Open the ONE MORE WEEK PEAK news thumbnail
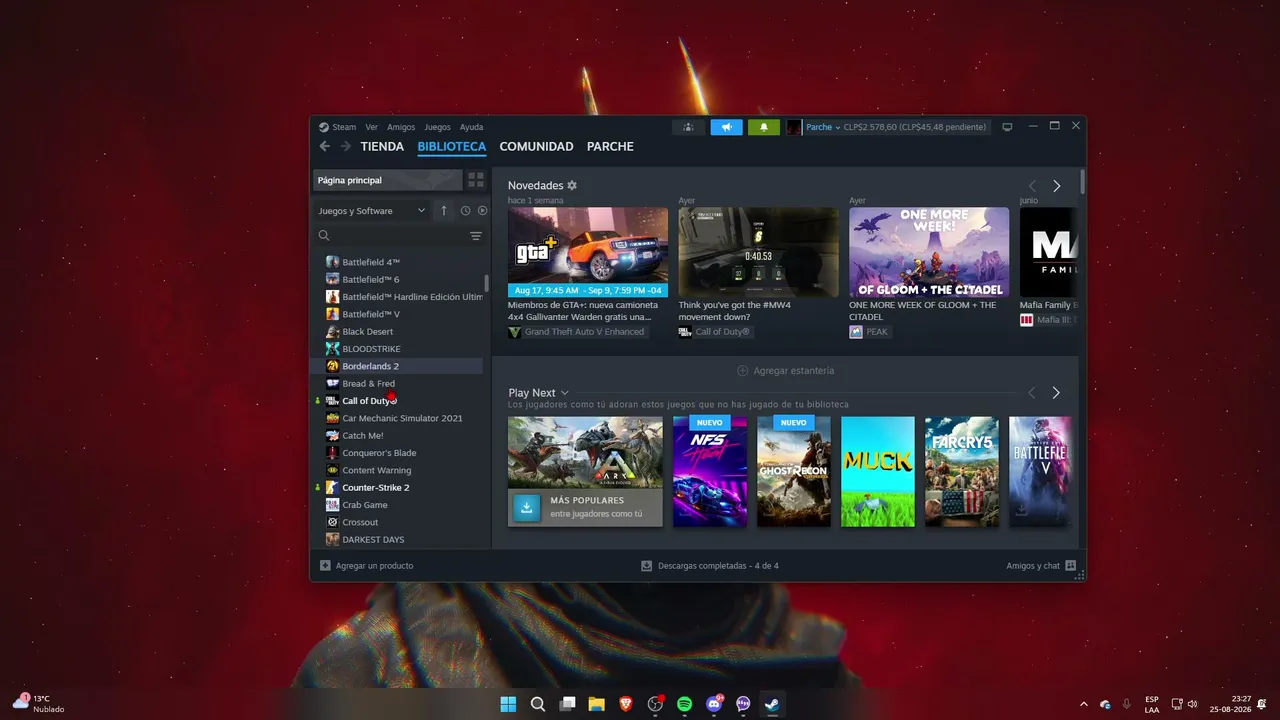 coord(929,252)
